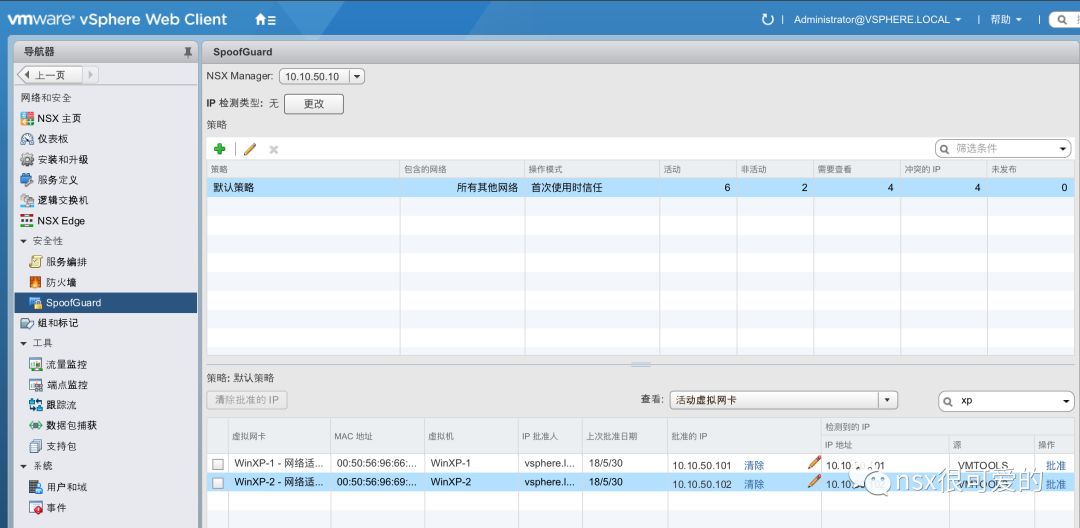Viewport: 1080px width, 528px height.
Task: Sort by 虚拟网卡 column header
Action: click(x=279, y=436)
